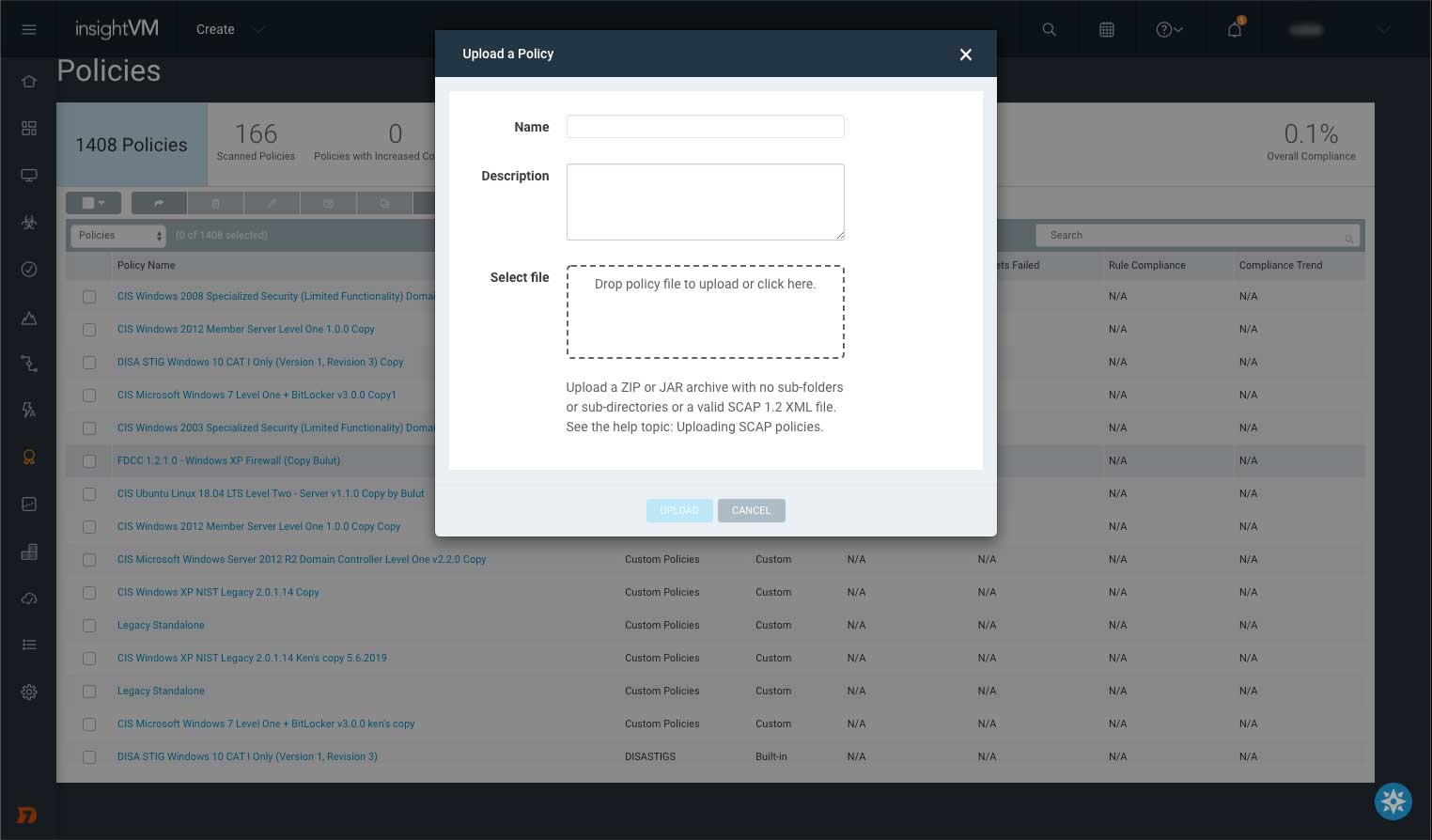Open the settings gear icon in sidebar

(29, 692)
